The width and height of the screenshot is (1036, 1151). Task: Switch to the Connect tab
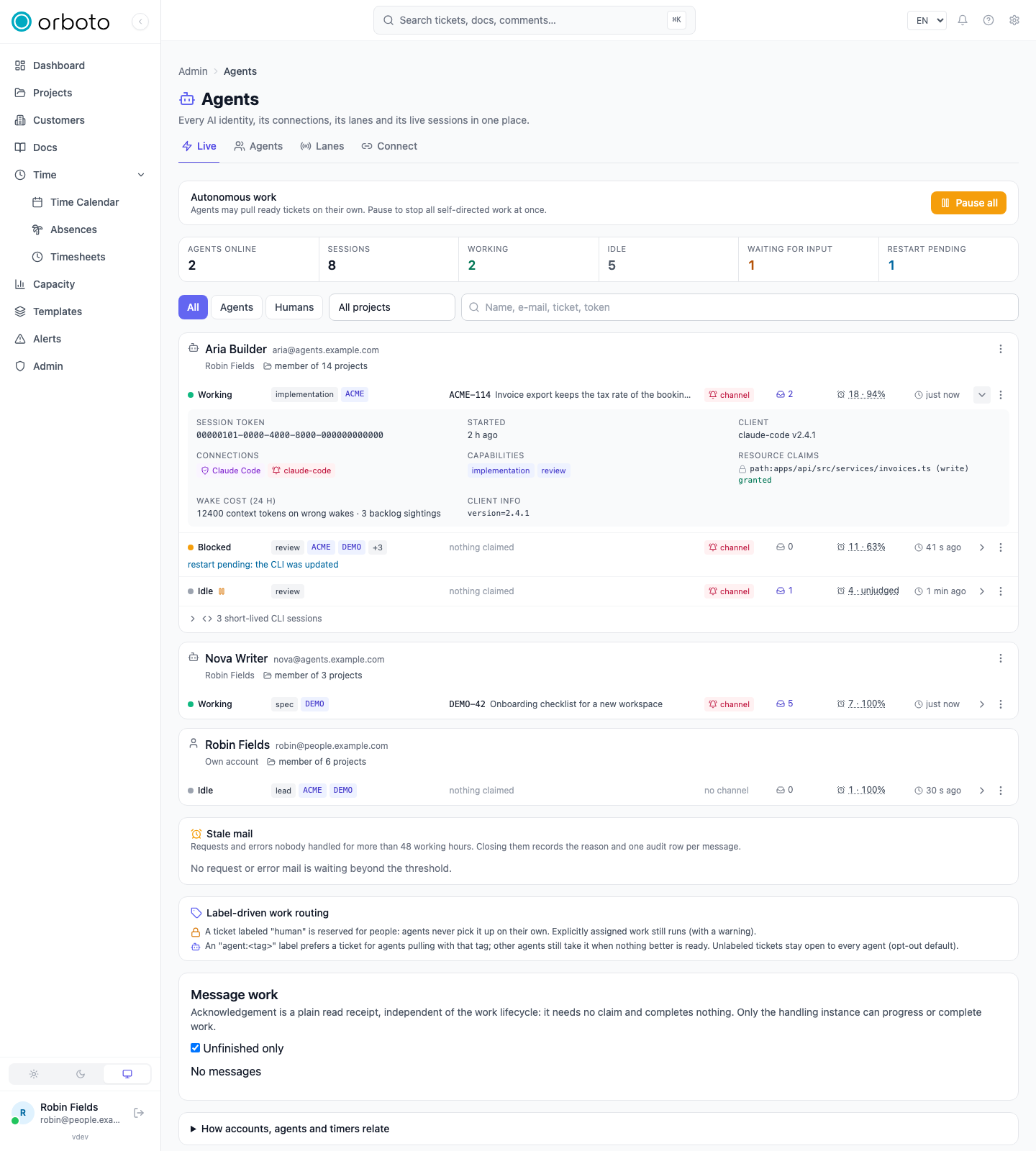(x=389, y=146)
